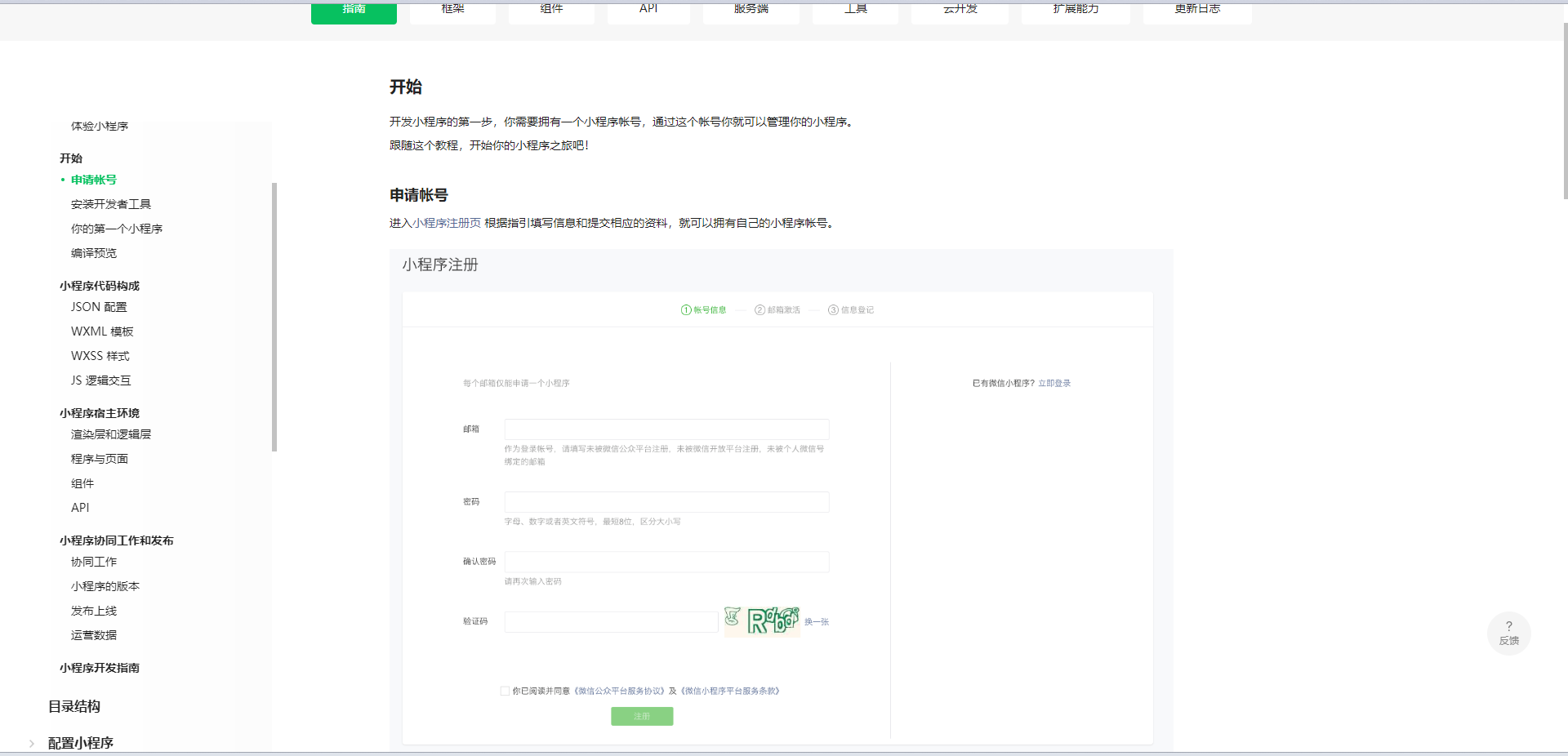Click the 立即登录 login link
The width and height of the screenshot is (1568, 756).
click(x=1054, y=382)
